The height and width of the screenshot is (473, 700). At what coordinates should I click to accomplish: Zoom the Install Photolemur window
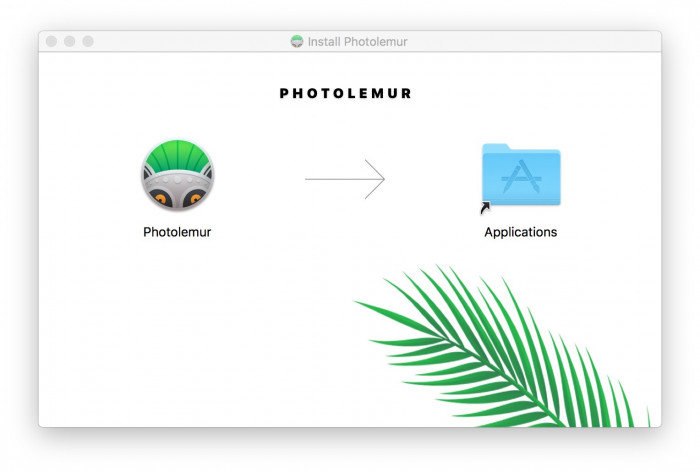point(88,41)
